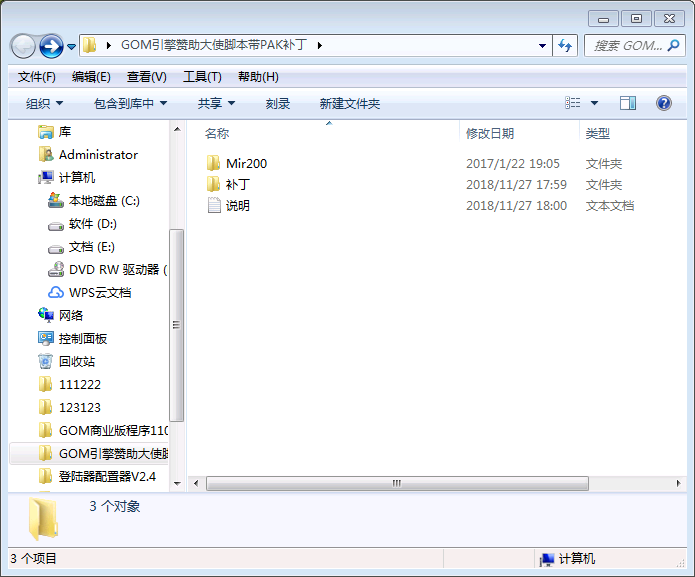This screenshot has height=577, width=695.
Task: Refresh the current folder view
Action: tap(565, 46)
